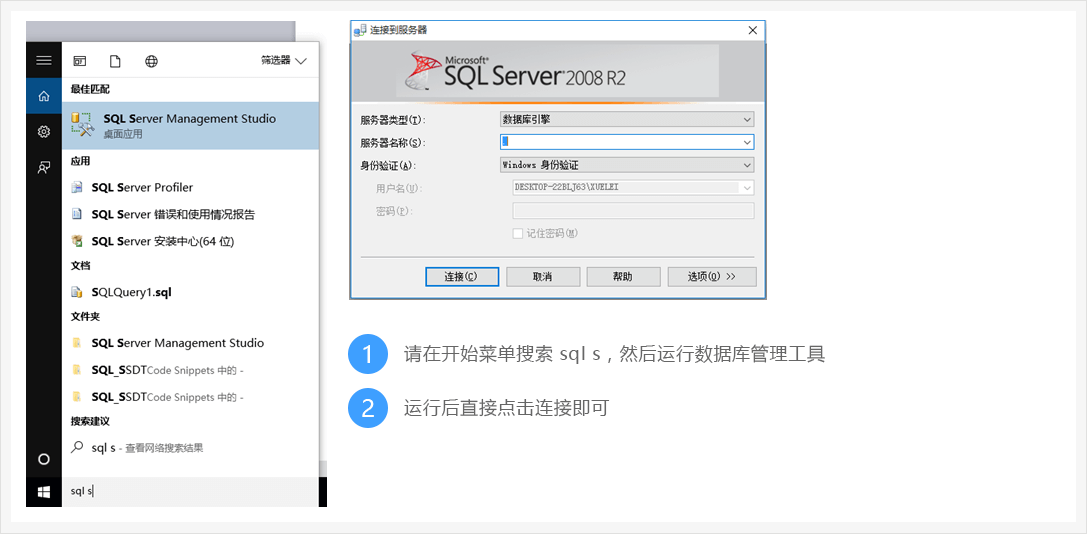This screenshot has height=534, width=1087.
Task: Close the 连接到服务器 dialog
Action: point(753,31)
